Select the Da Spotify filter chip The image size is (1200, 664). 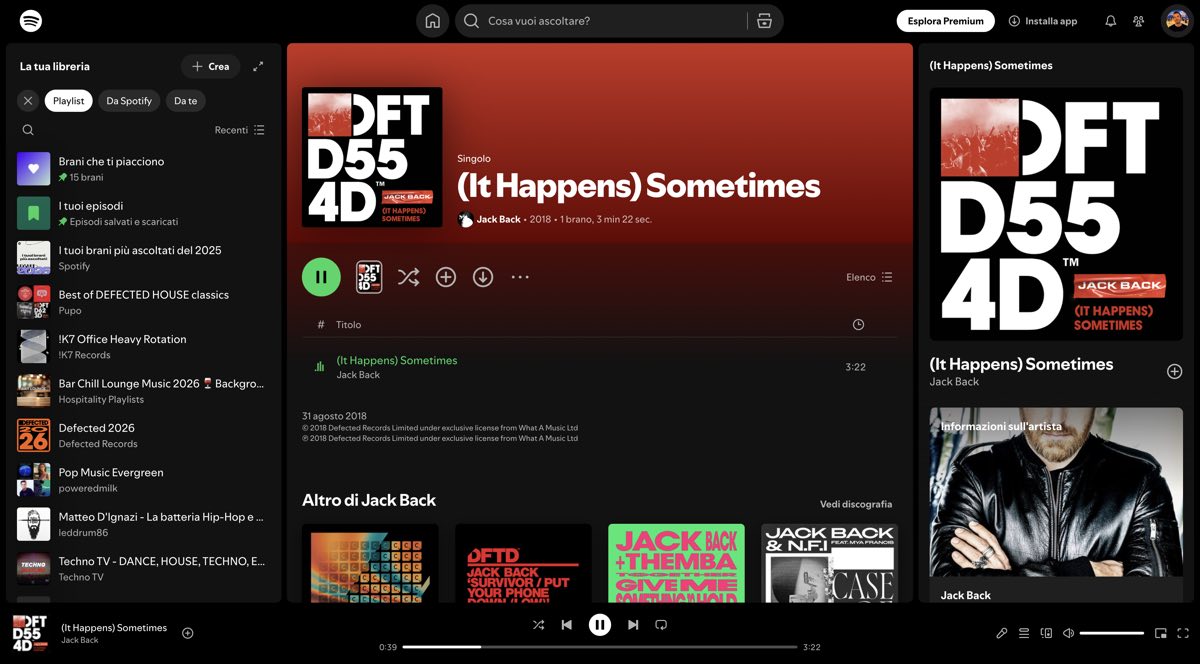129,101
